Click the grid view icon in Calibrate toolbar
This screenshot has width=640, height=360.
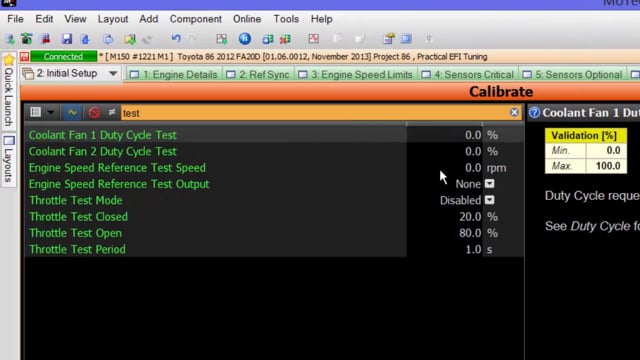(36, 112)
